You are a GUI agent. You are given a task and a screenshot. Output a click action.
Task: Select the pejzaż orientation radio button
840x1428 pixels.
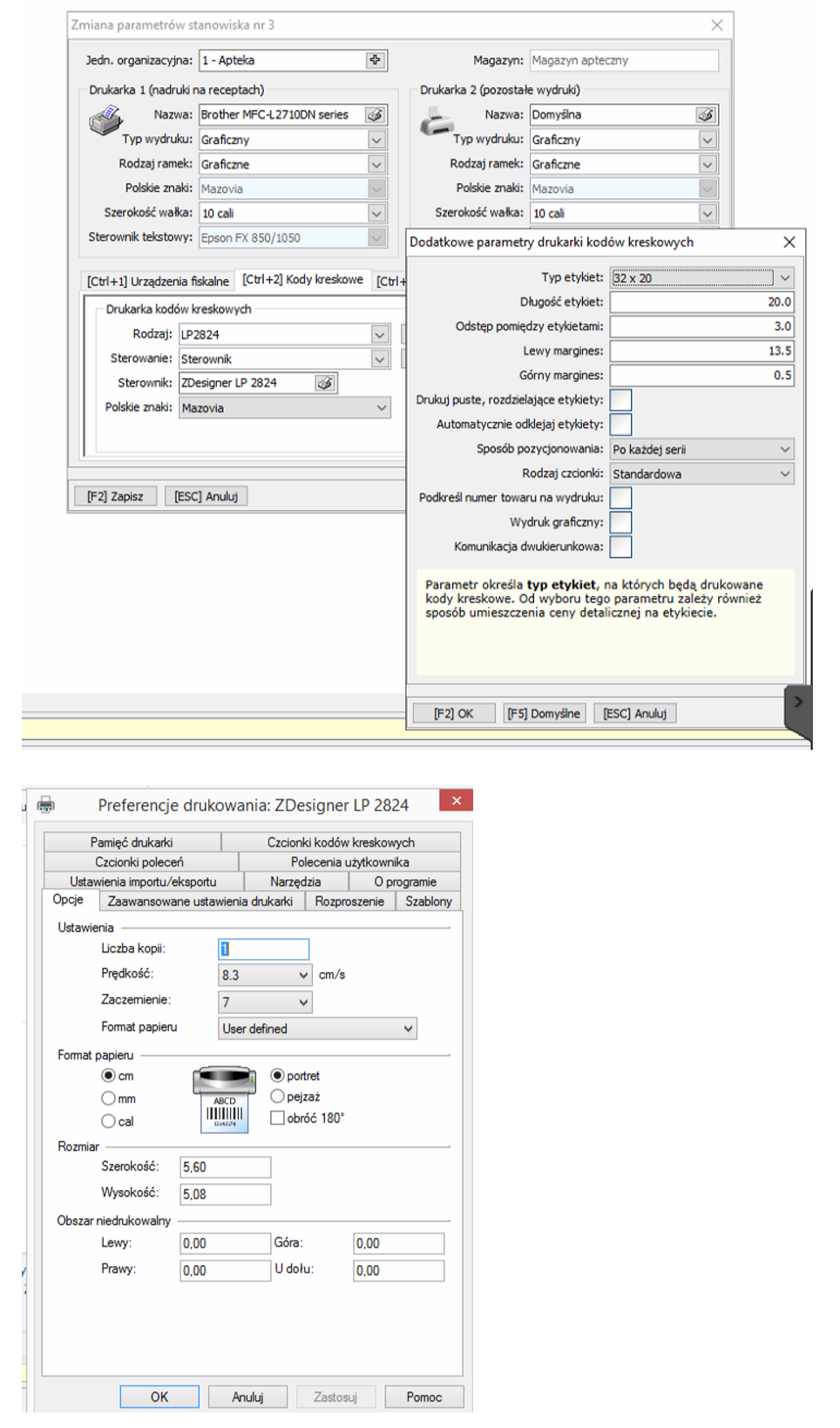point(278,1097)
